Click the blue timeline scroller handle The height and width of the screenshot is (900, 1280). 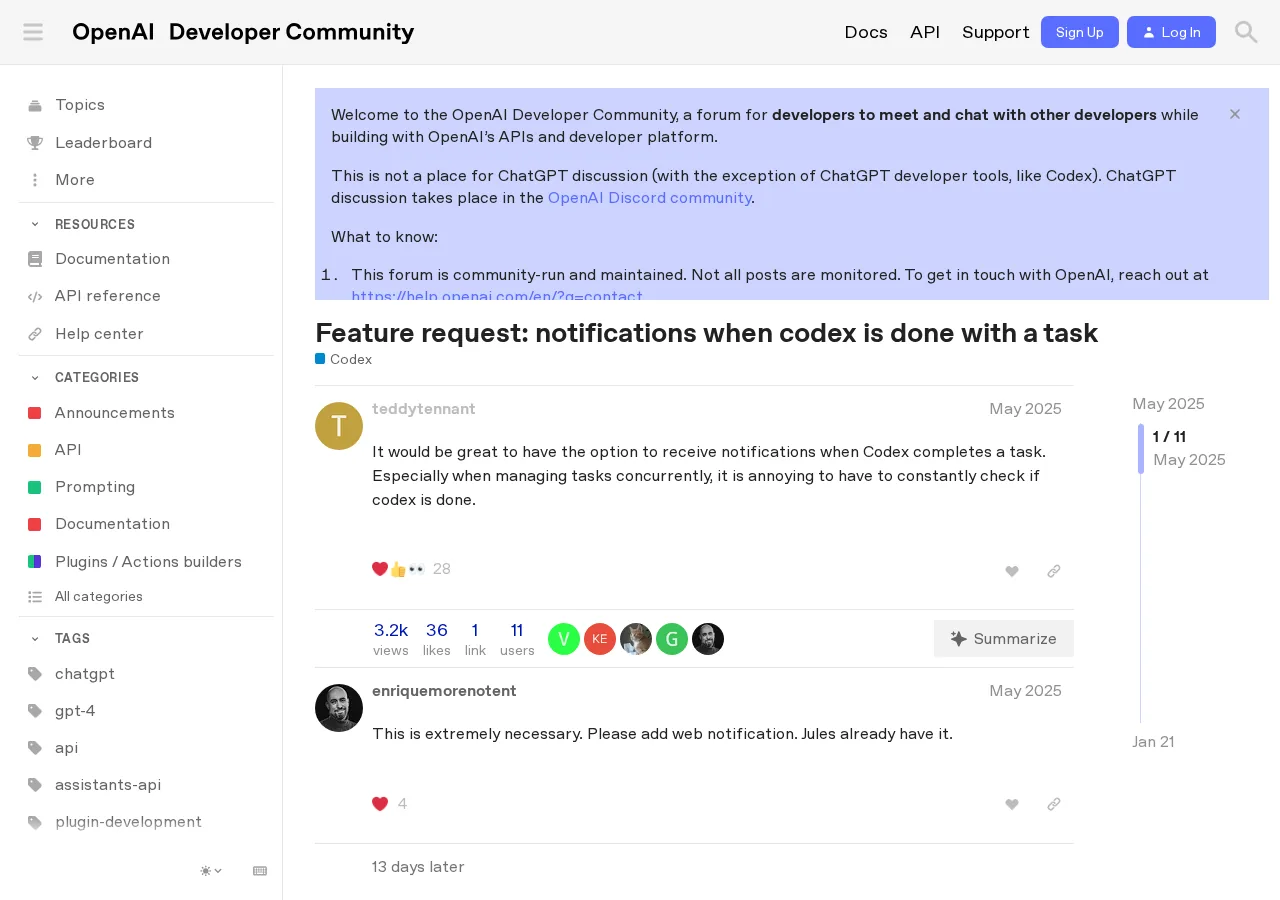(x=1141, y=449)
